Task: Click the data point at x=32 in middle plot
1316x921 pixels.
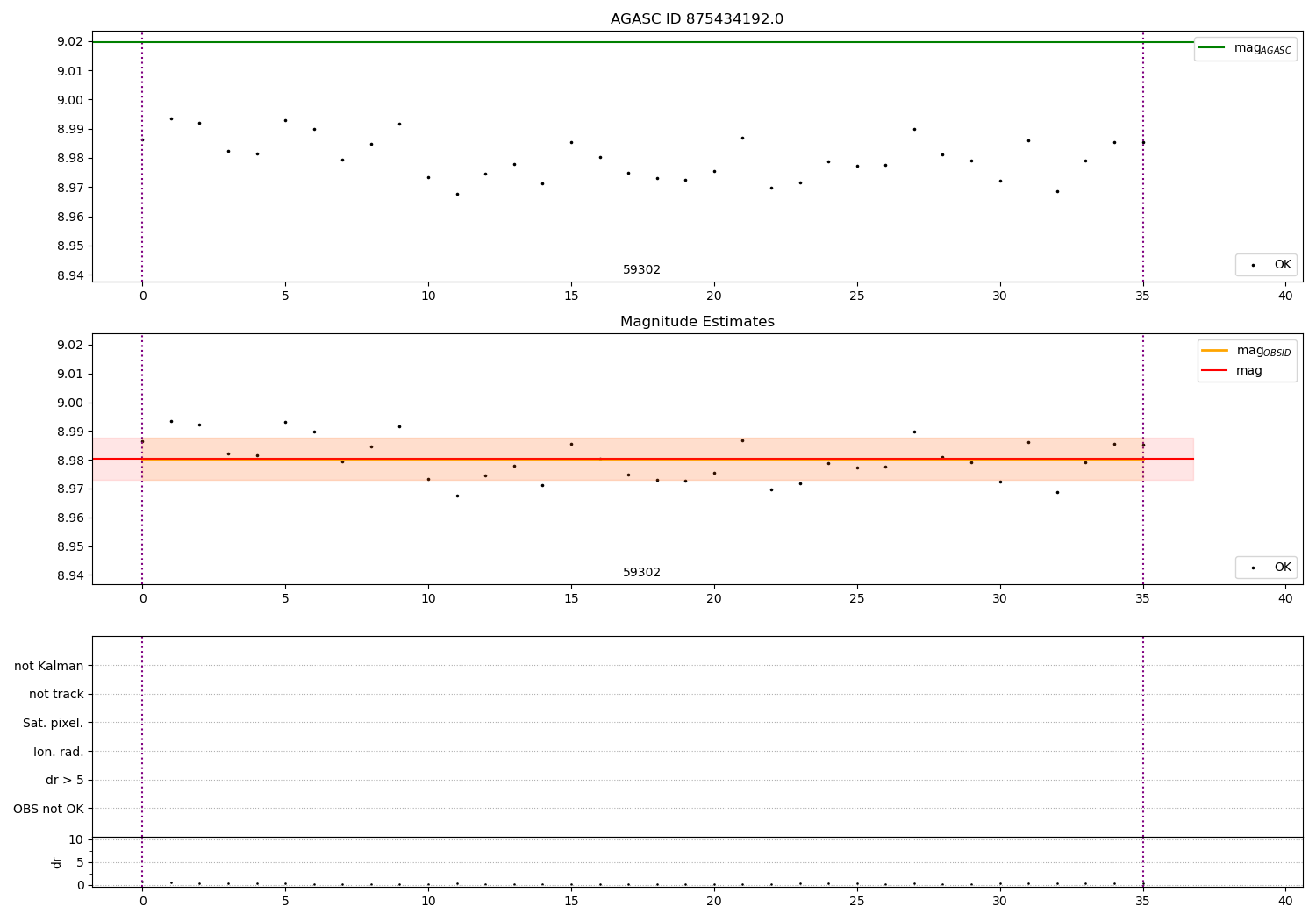Action: point(1057,492)
